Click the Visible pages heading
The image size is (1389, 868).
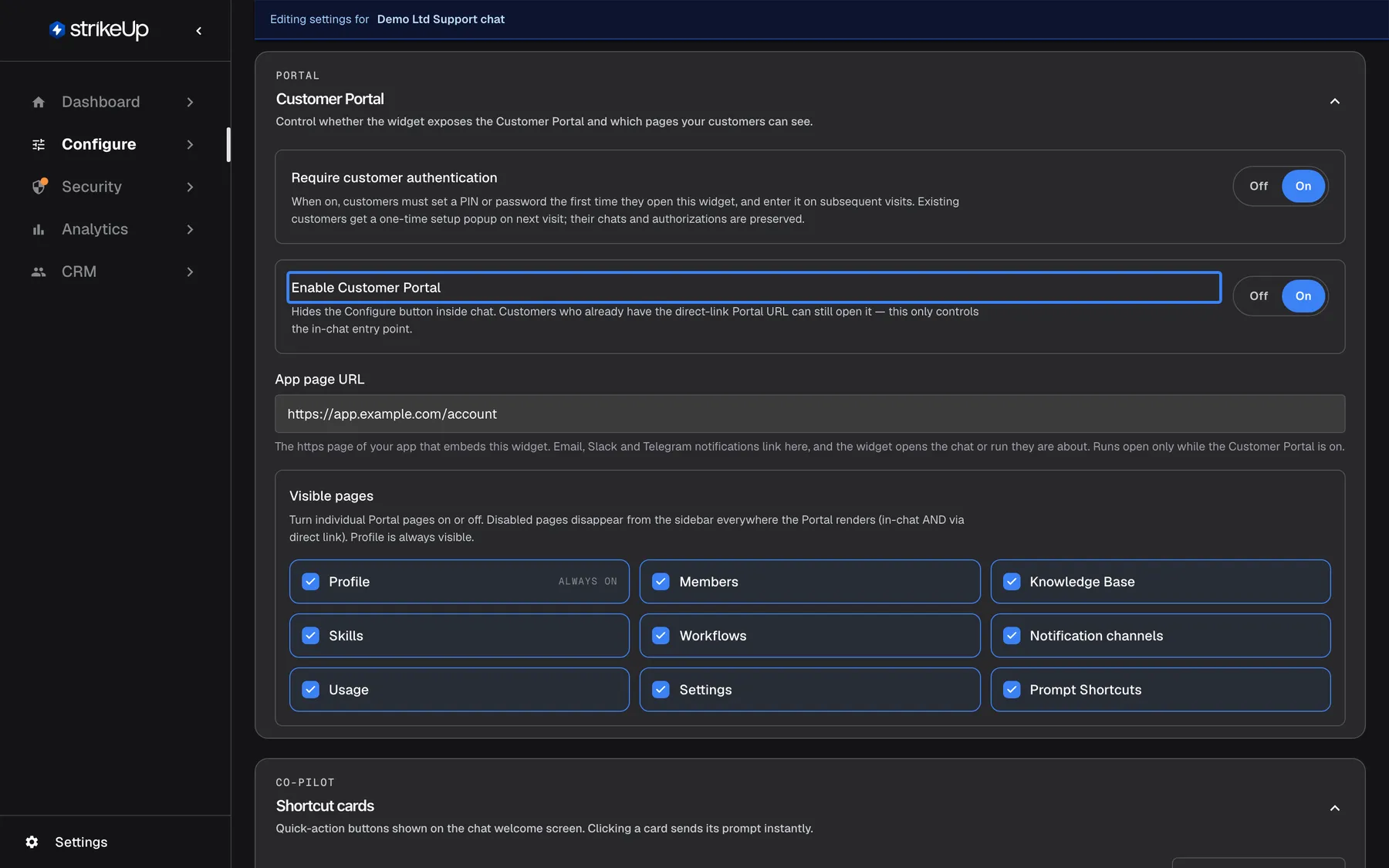[x=331, y=496]
